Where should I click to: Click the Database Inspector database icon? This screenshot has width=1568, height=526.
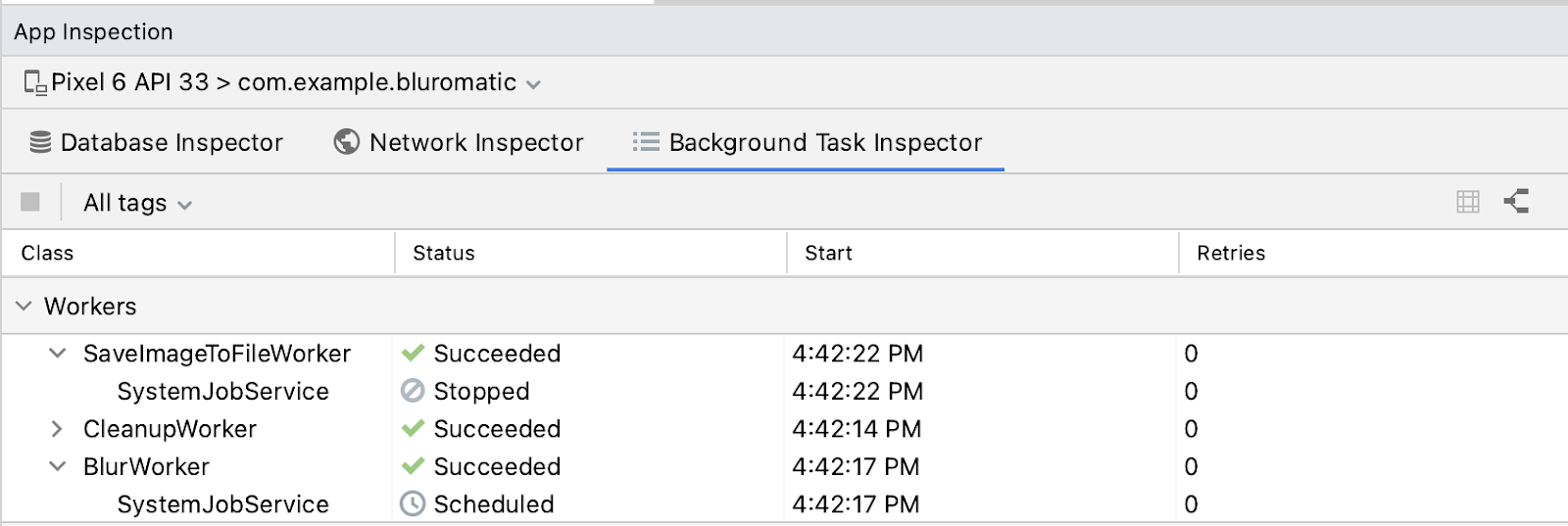40,143
